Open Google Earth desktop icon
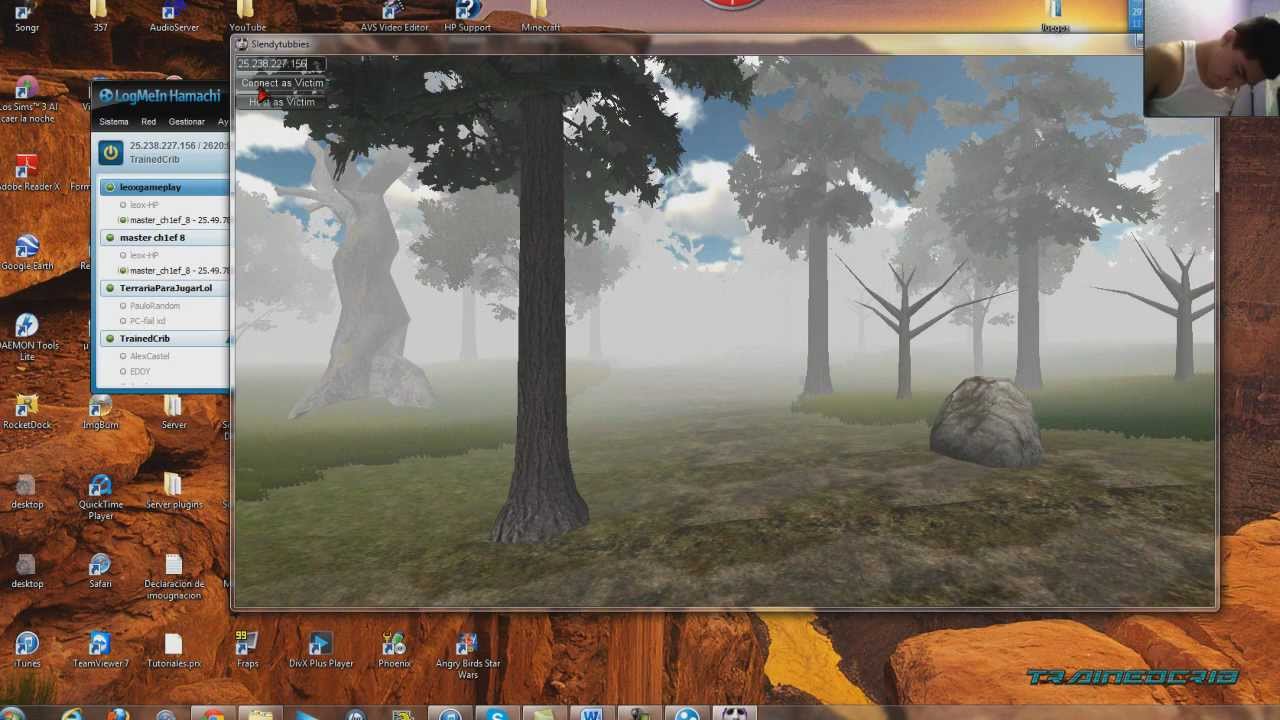This screenshot has height=720, width=1280. click(x=27, y=252)
